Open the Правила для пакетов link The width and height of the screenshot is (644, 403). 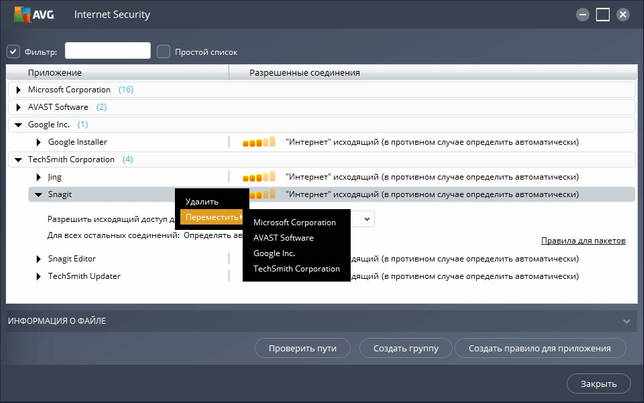(583, 241)
